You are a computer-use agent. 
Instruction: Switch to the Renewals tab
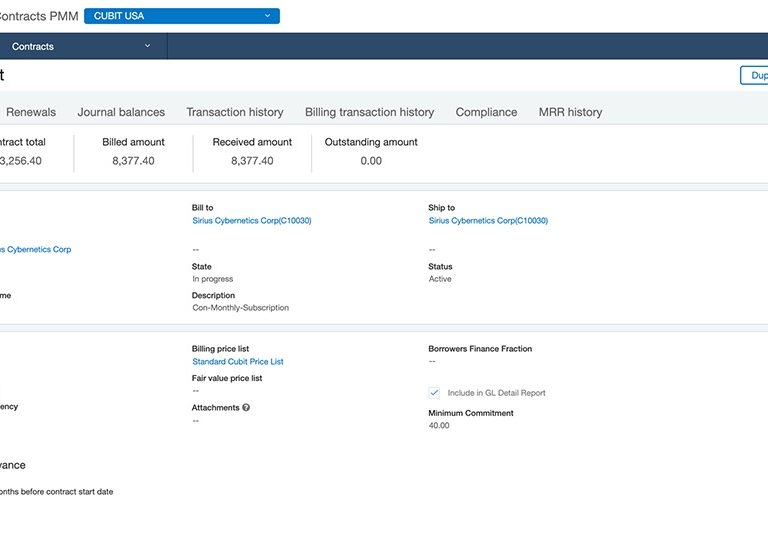(x=31, y=112)
